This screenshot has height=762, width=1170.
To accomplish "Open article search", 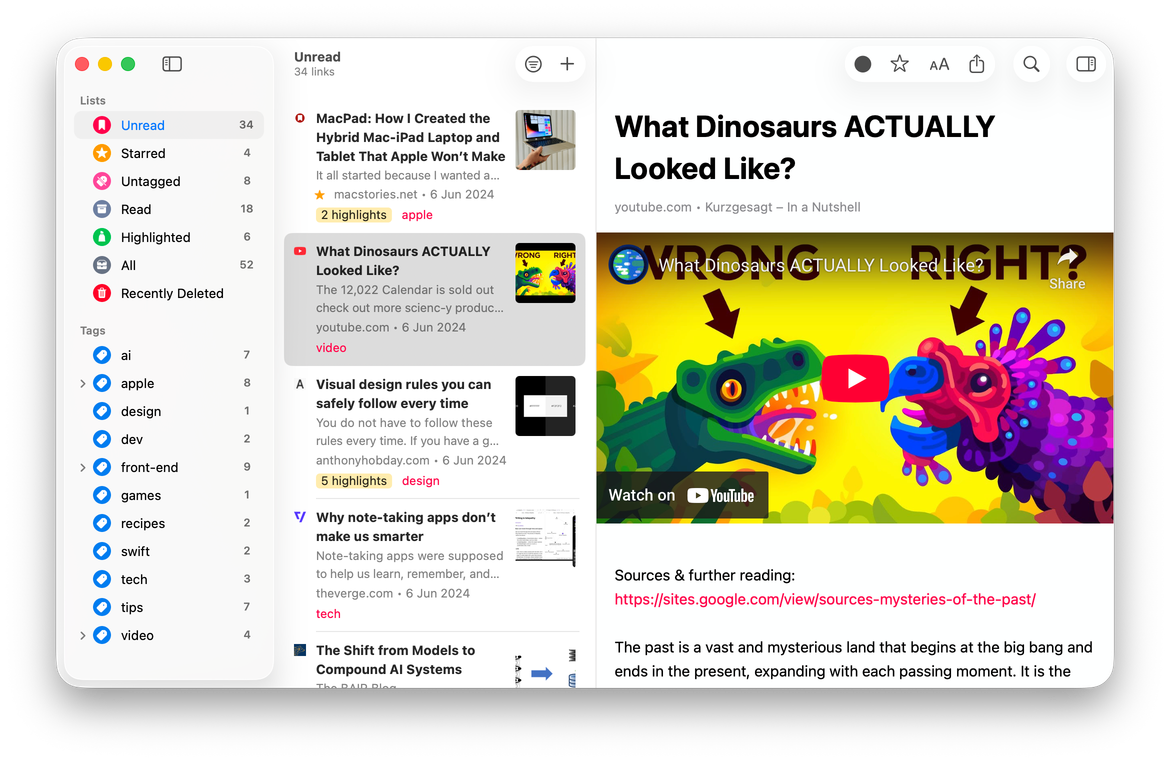I will point(1031,63).
